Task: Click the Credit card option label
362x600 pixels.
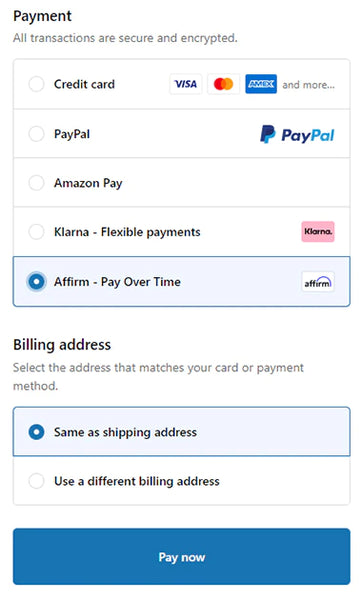Action: coord(84,84)
